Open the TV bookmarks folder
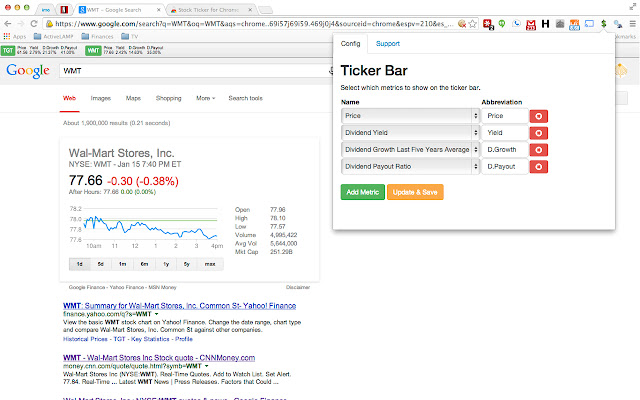This screenshot has height=400, width=640. click(130, 37)
